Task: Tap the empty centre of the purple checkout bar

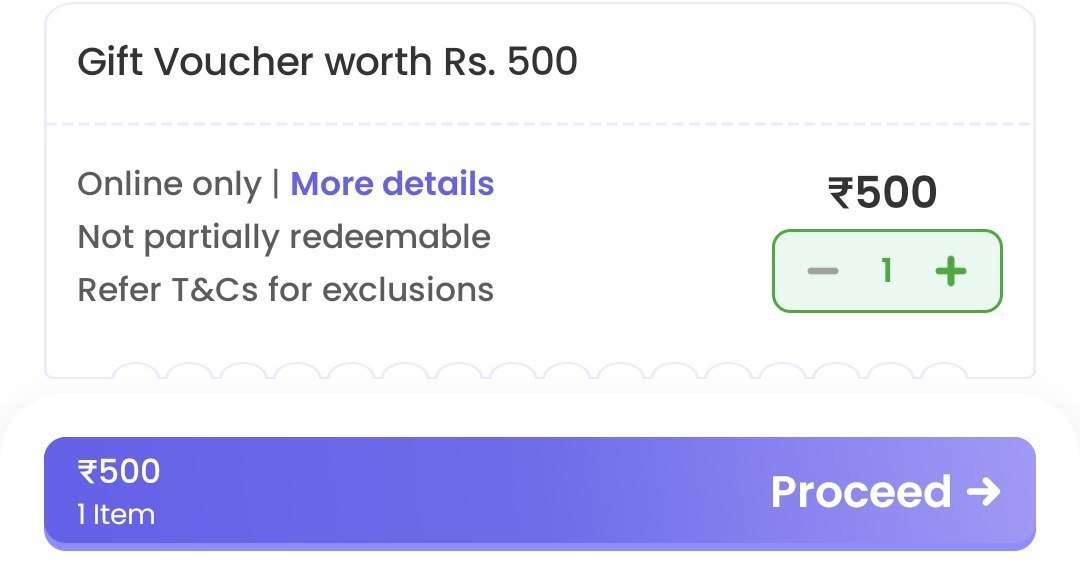Action: pyautogui.click(x=450, y=492)
